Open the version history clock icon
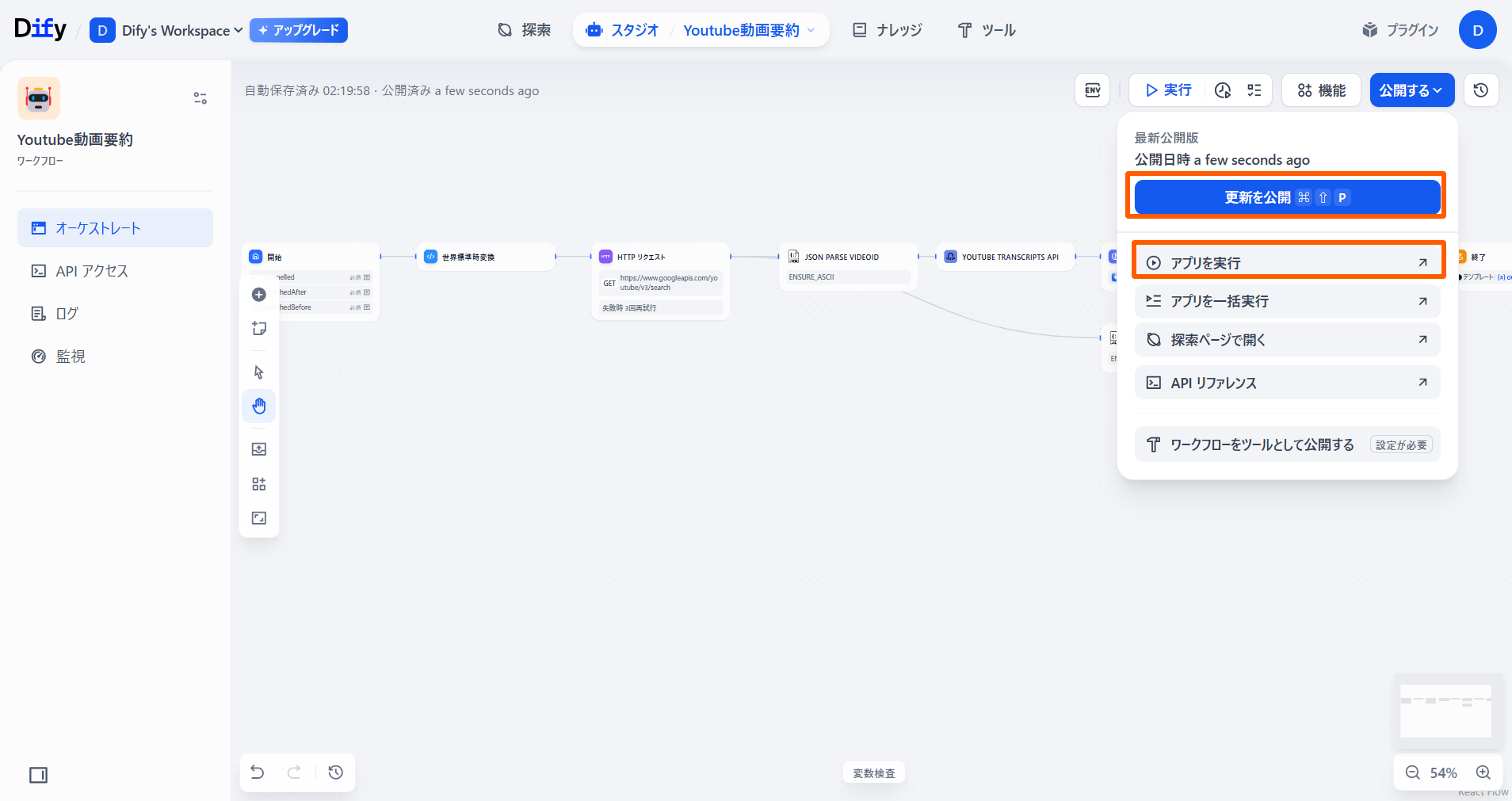 [x=1480, y=90]
